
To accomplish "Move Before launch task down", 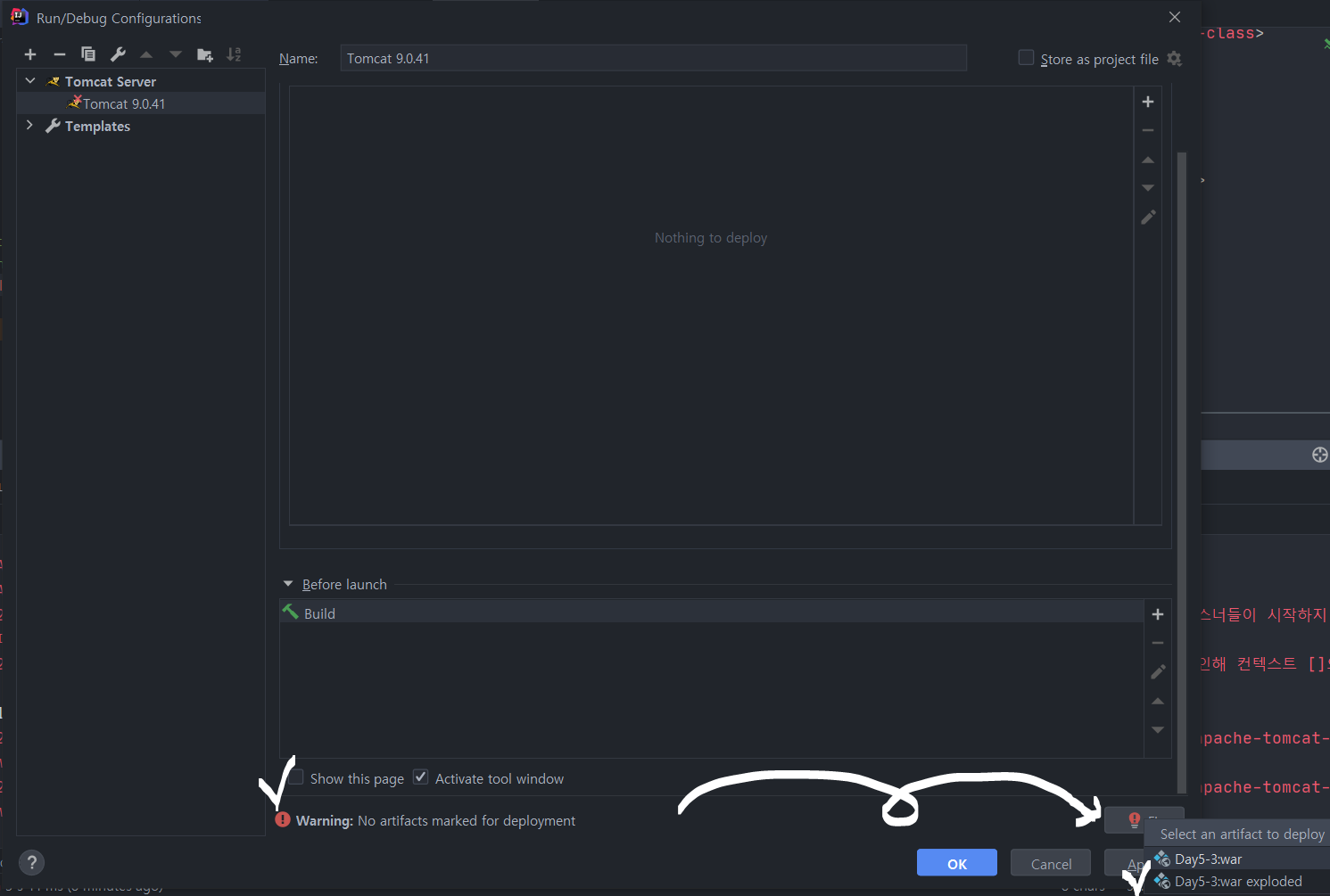I will (x=1158, y=729).
